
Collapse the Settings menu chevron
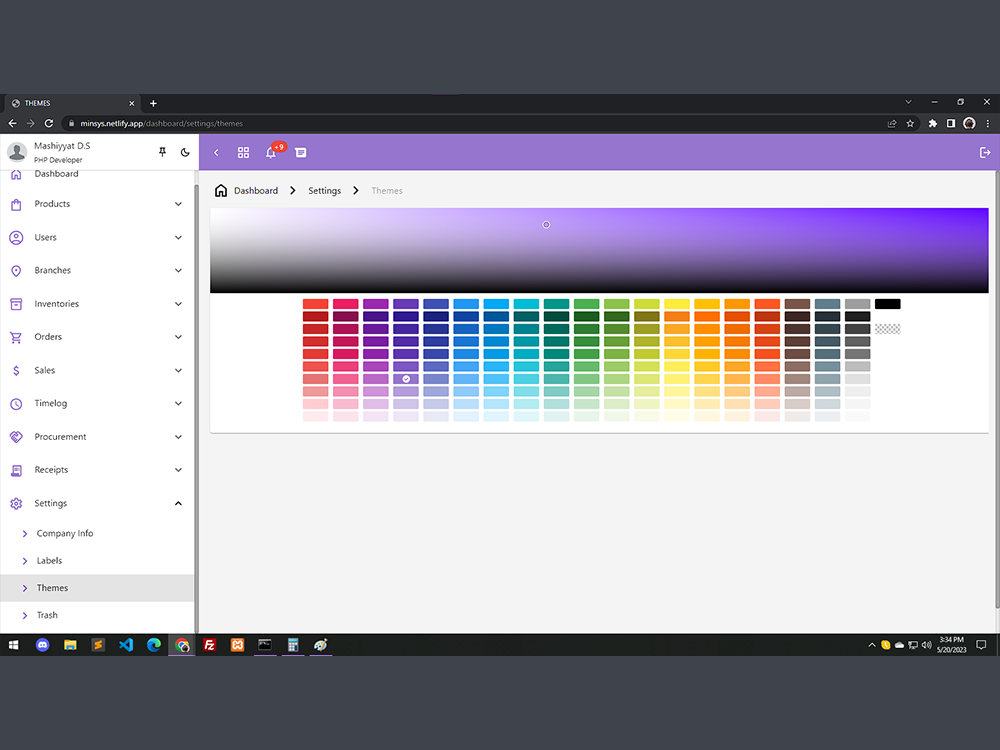click(x=179, y=503)
